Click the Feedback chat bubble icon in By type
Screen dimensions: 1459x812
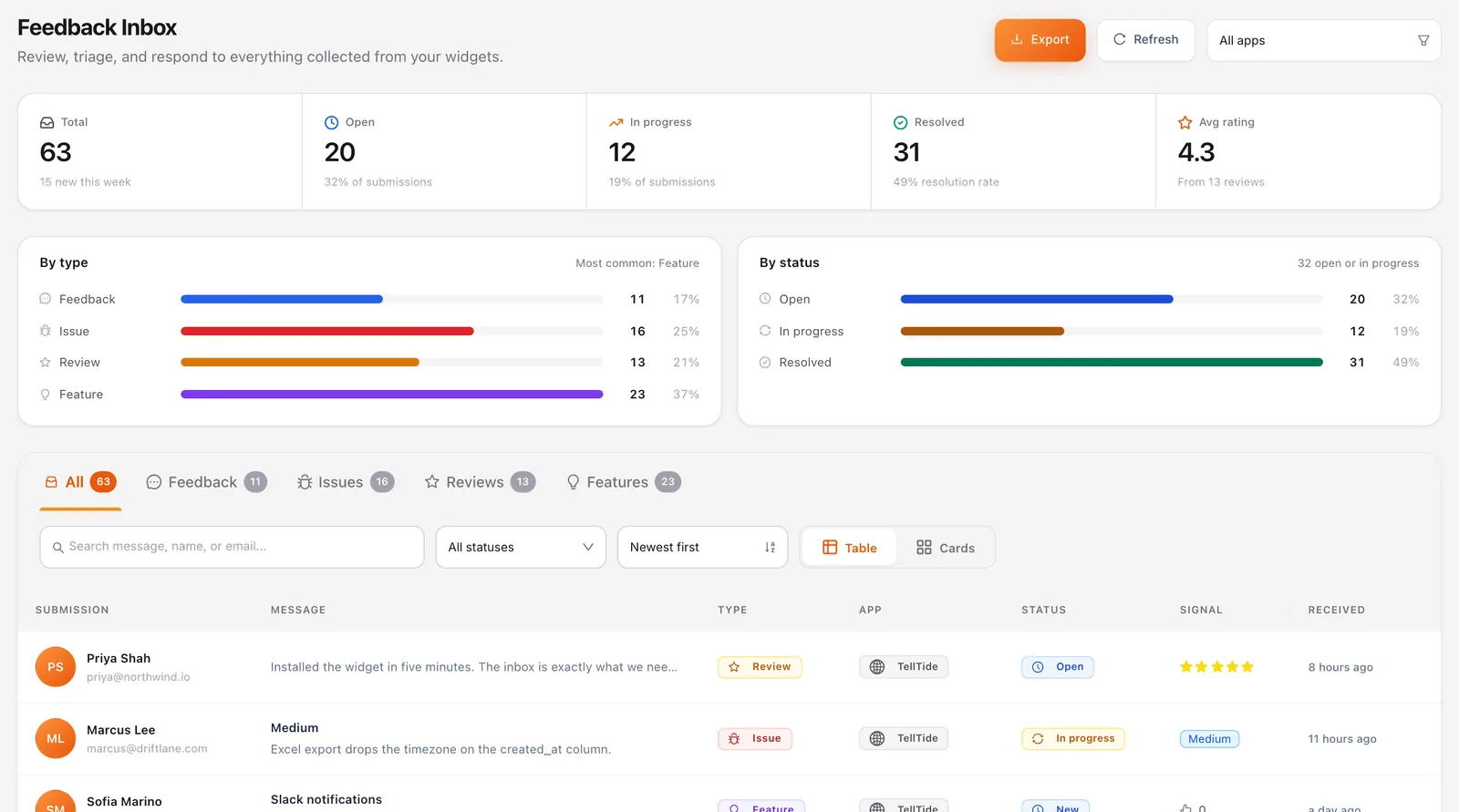click(x=46, y=299)
